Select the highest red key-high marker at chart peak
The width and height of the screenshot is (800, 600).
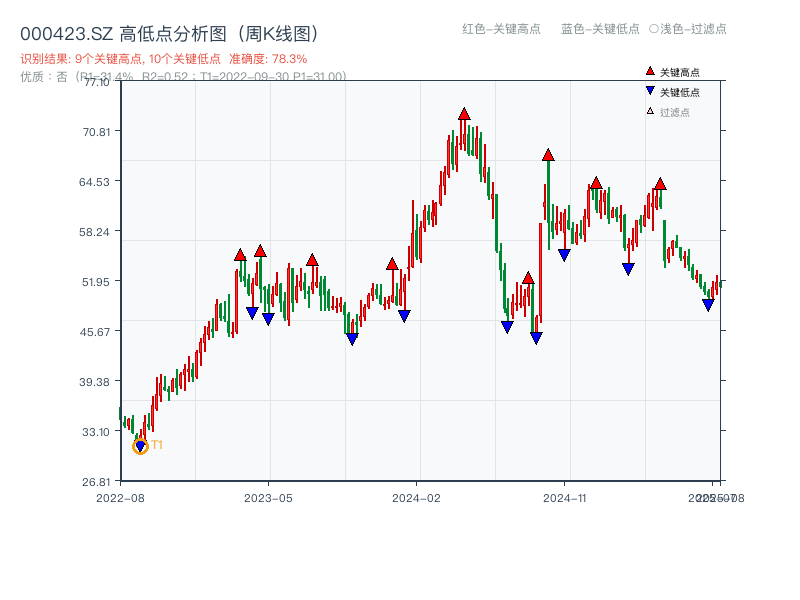coord(464,114)
